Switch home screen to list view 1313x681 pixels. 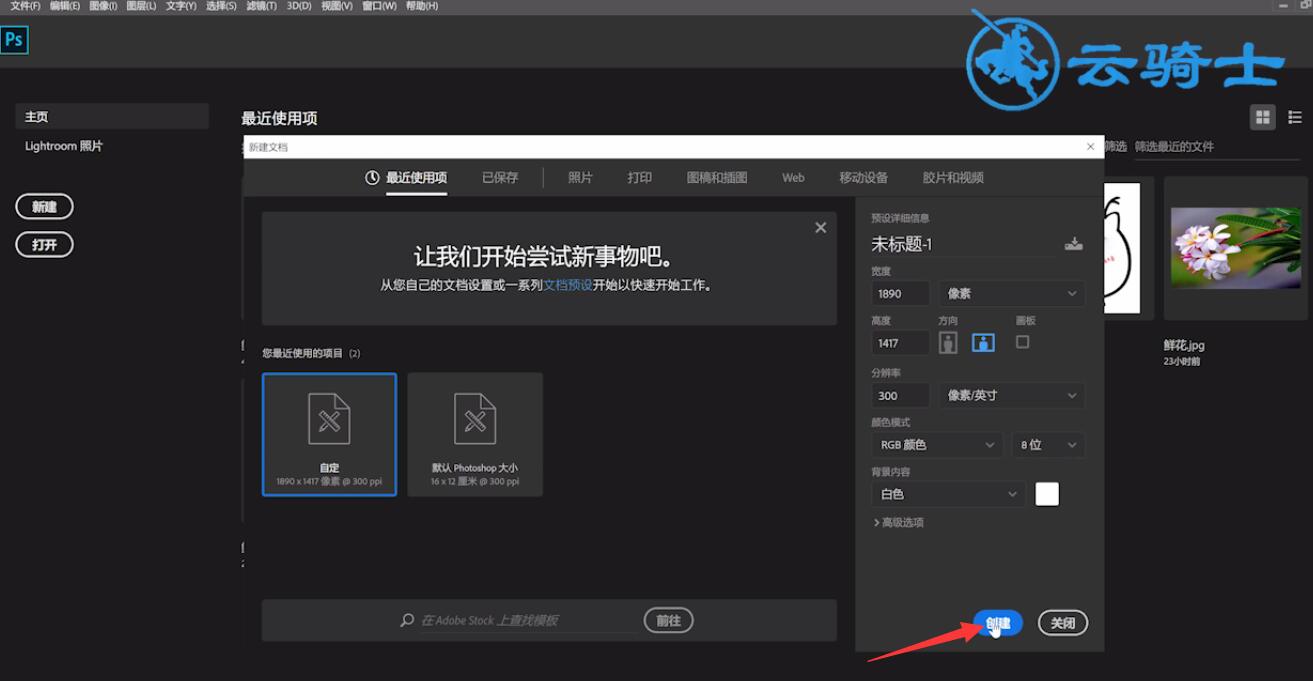(1295, 118)
